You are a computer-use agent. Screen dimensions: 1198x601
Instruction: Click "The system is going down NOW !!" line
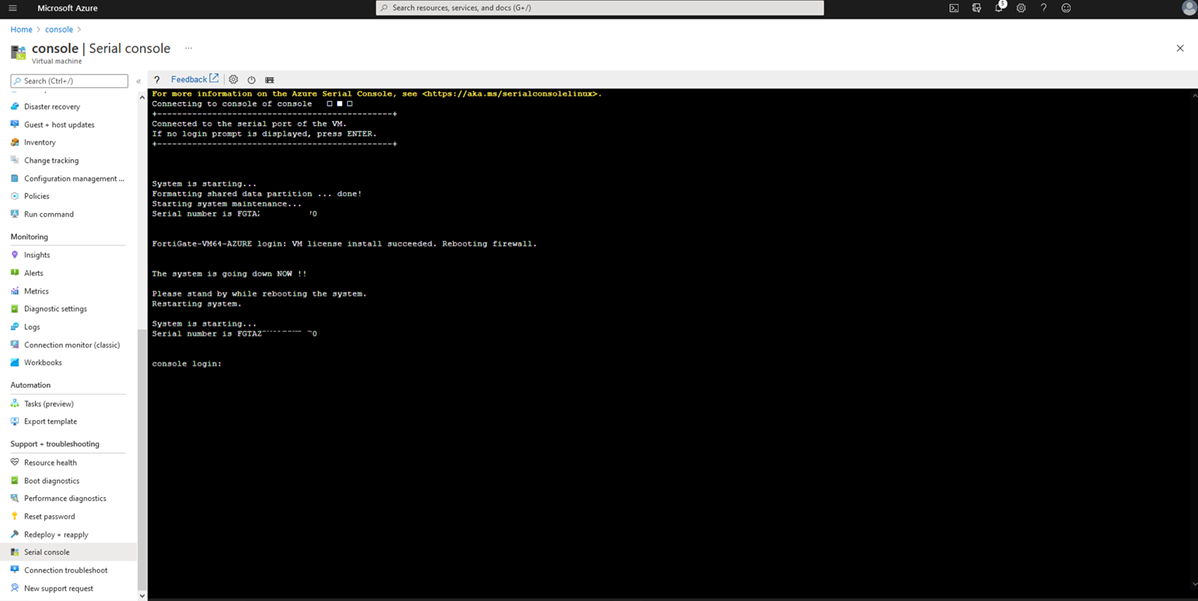pyautogui.click(x=229, y=273)
